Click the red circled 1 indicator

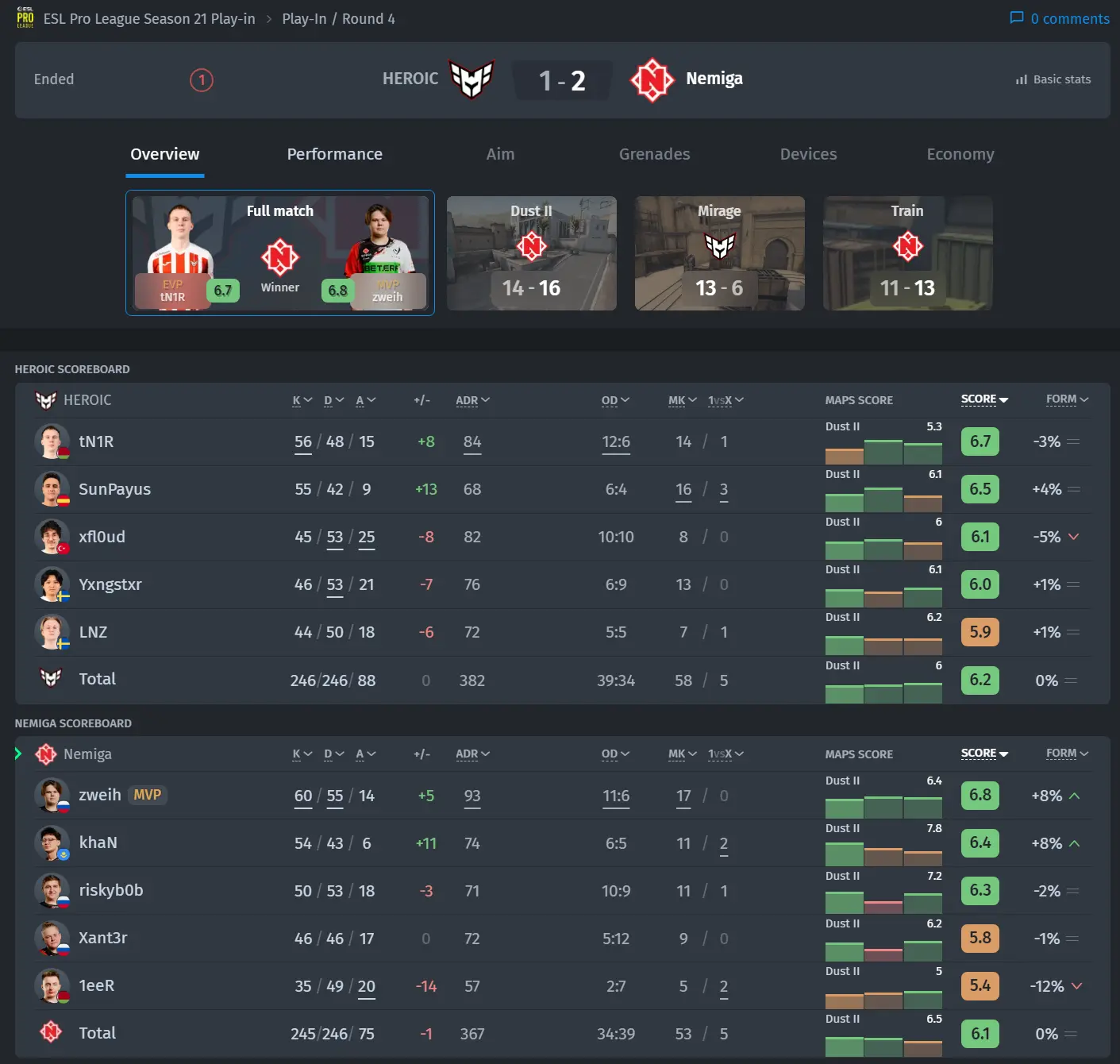202,79
